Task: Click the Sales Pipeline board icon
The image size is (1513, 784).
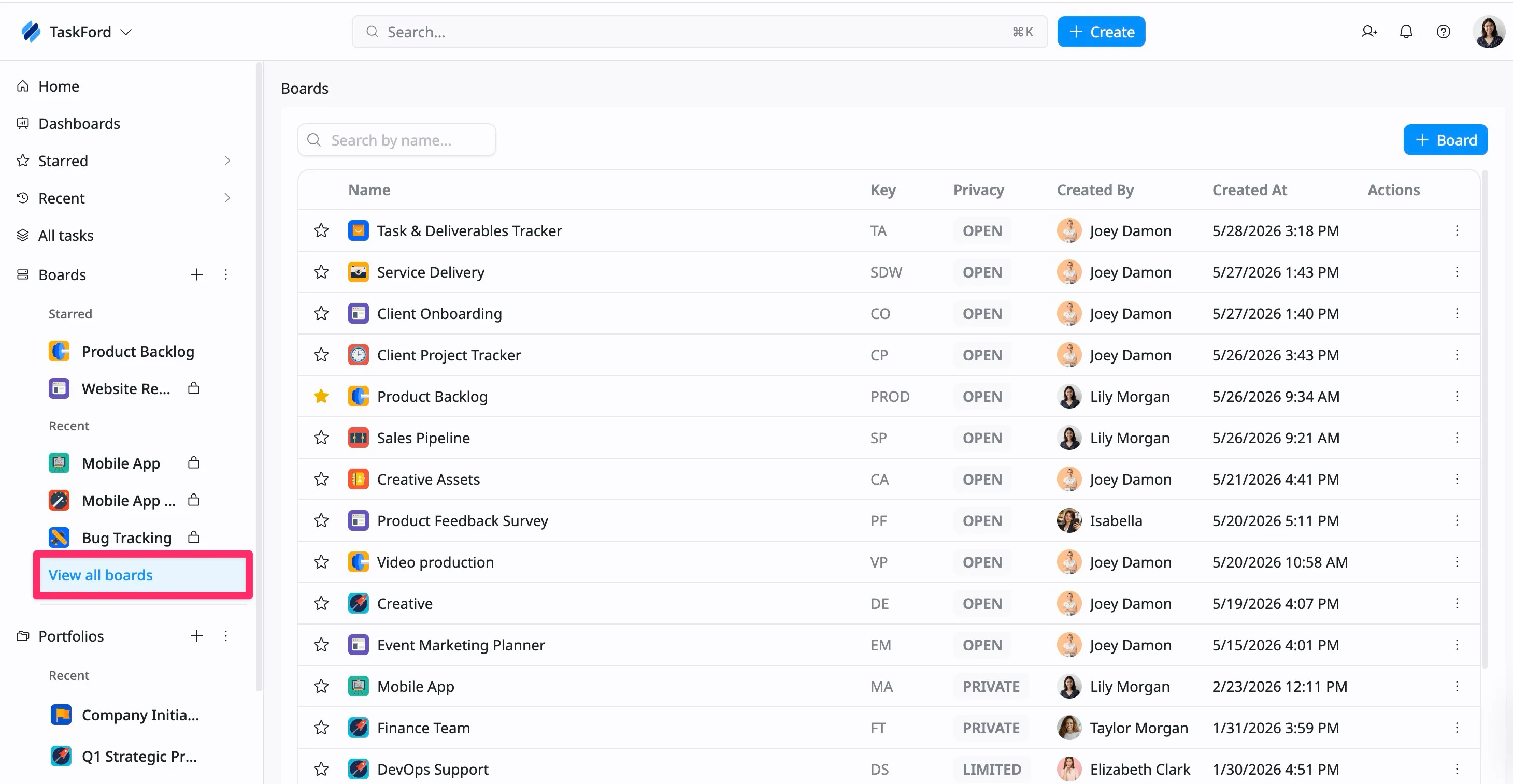Action: click(x=358, y=438)
